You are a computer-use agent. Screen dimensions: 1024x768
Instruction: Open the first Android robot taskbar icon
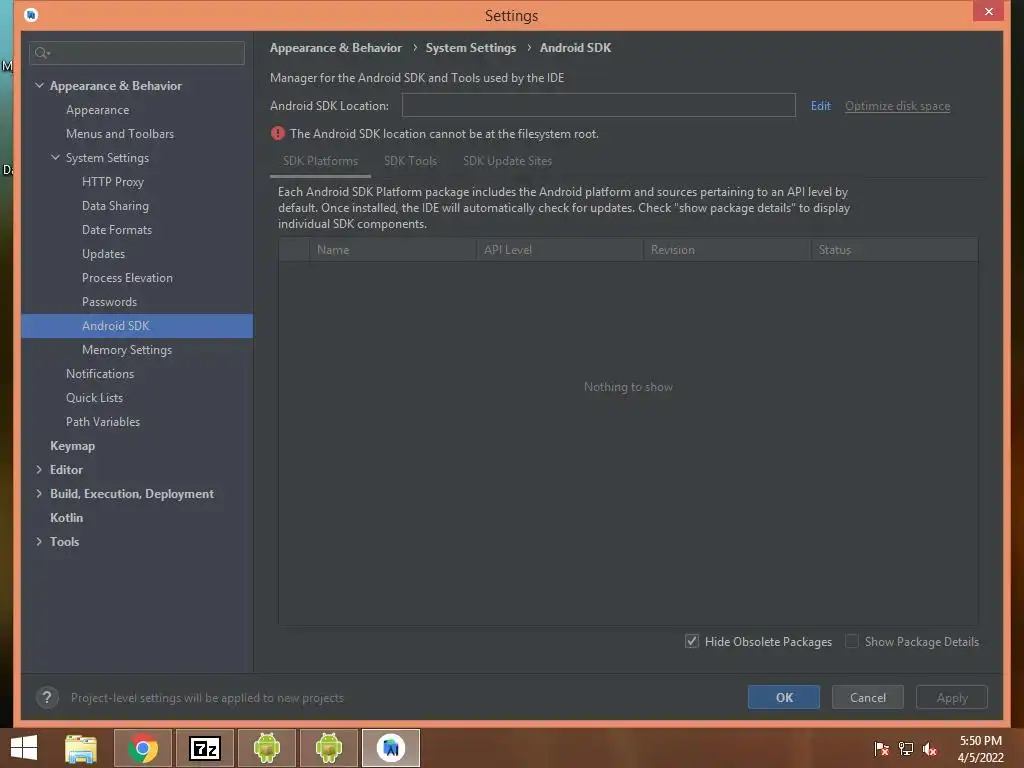pos(266,748)
